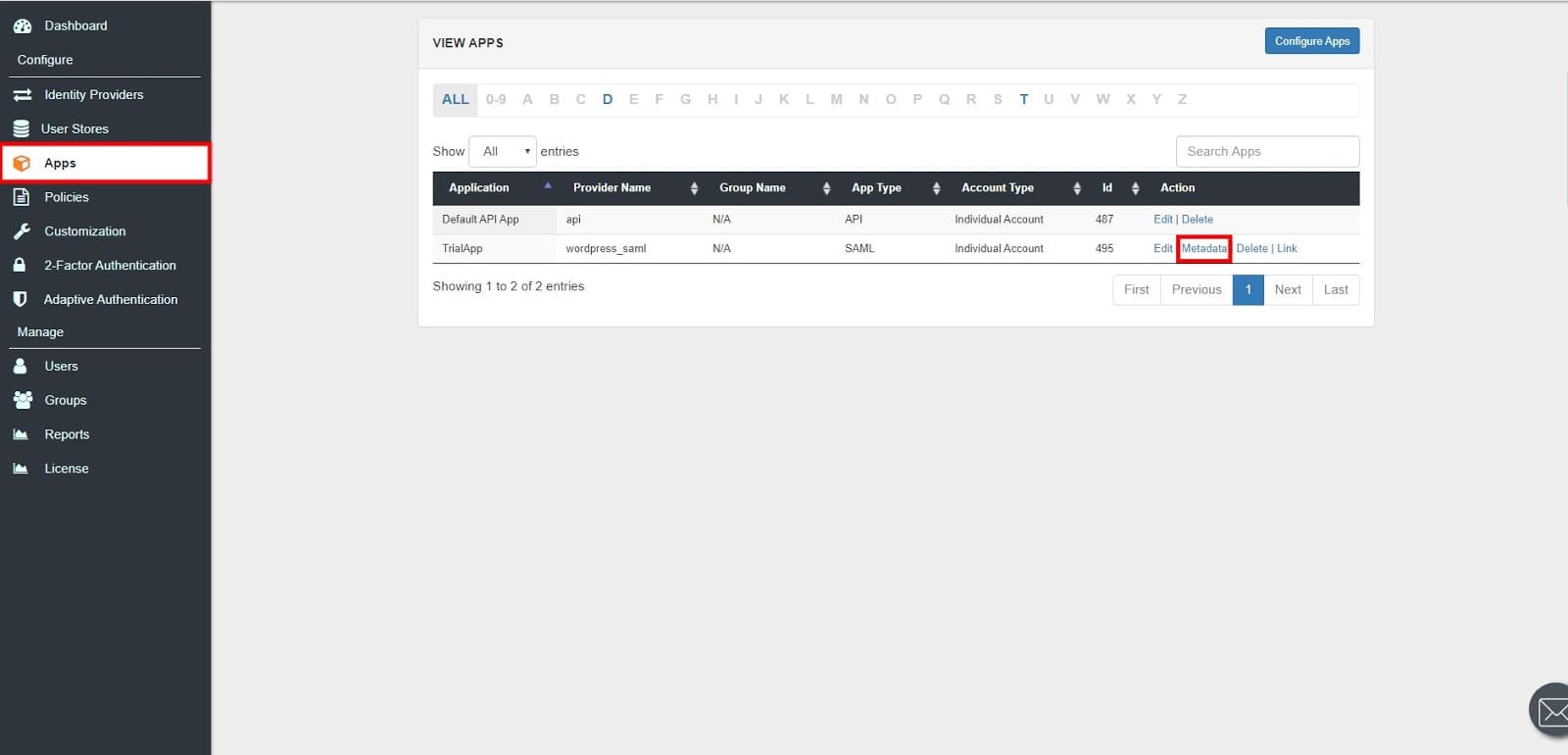This screenshot has width=1568, height=755.
Task: Open the mail envelope chat button
Action: pos(1552,710)
